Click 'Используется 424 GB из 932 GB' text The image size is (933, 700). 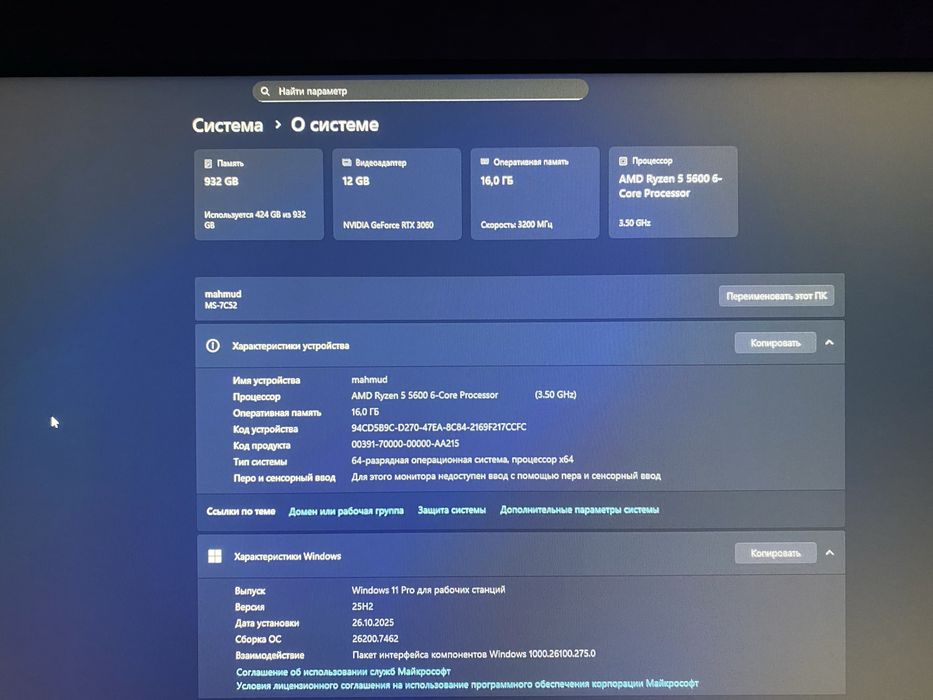coord(255,220)
